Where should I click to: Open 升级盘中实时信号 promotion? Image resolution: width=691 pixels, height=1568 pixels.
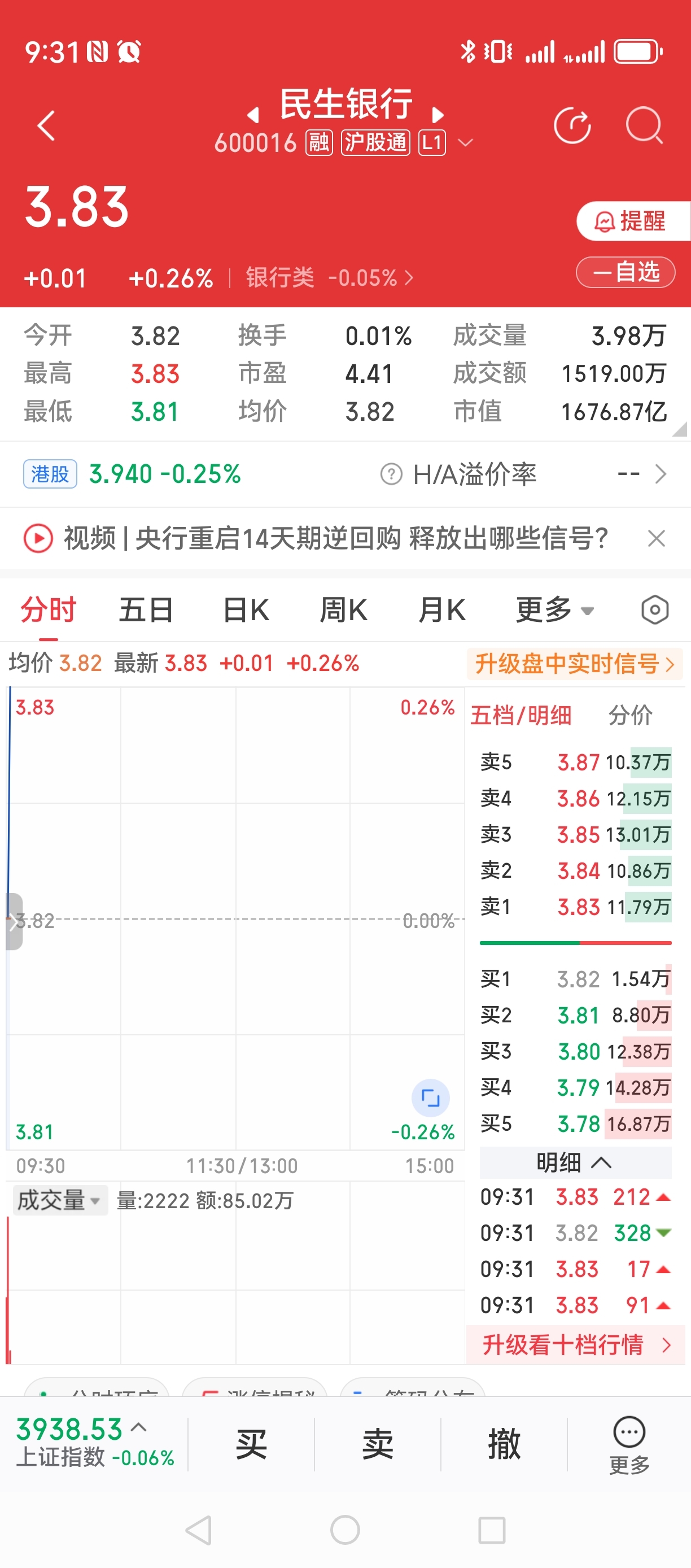574,664
